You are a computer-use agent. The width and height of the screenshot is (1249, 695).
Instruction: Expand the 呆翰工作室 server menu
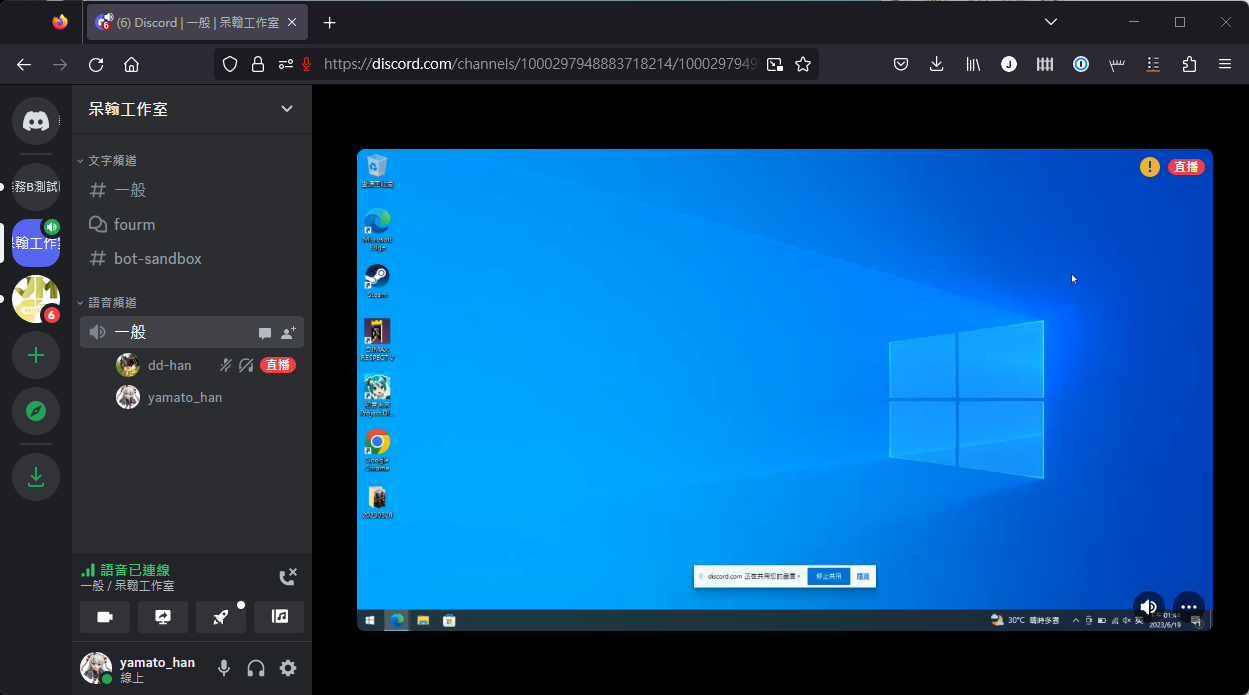(x=287, y=109)
